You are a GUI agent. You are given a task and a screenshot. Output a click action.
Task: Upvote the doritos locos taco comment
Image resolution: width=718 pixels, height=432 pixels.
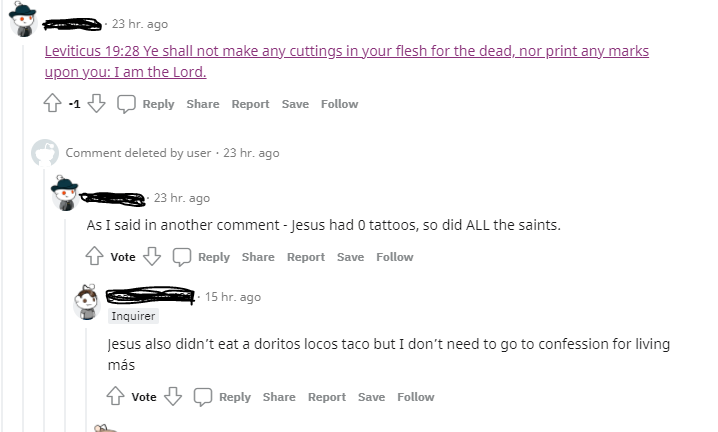(x=116, y=397)
